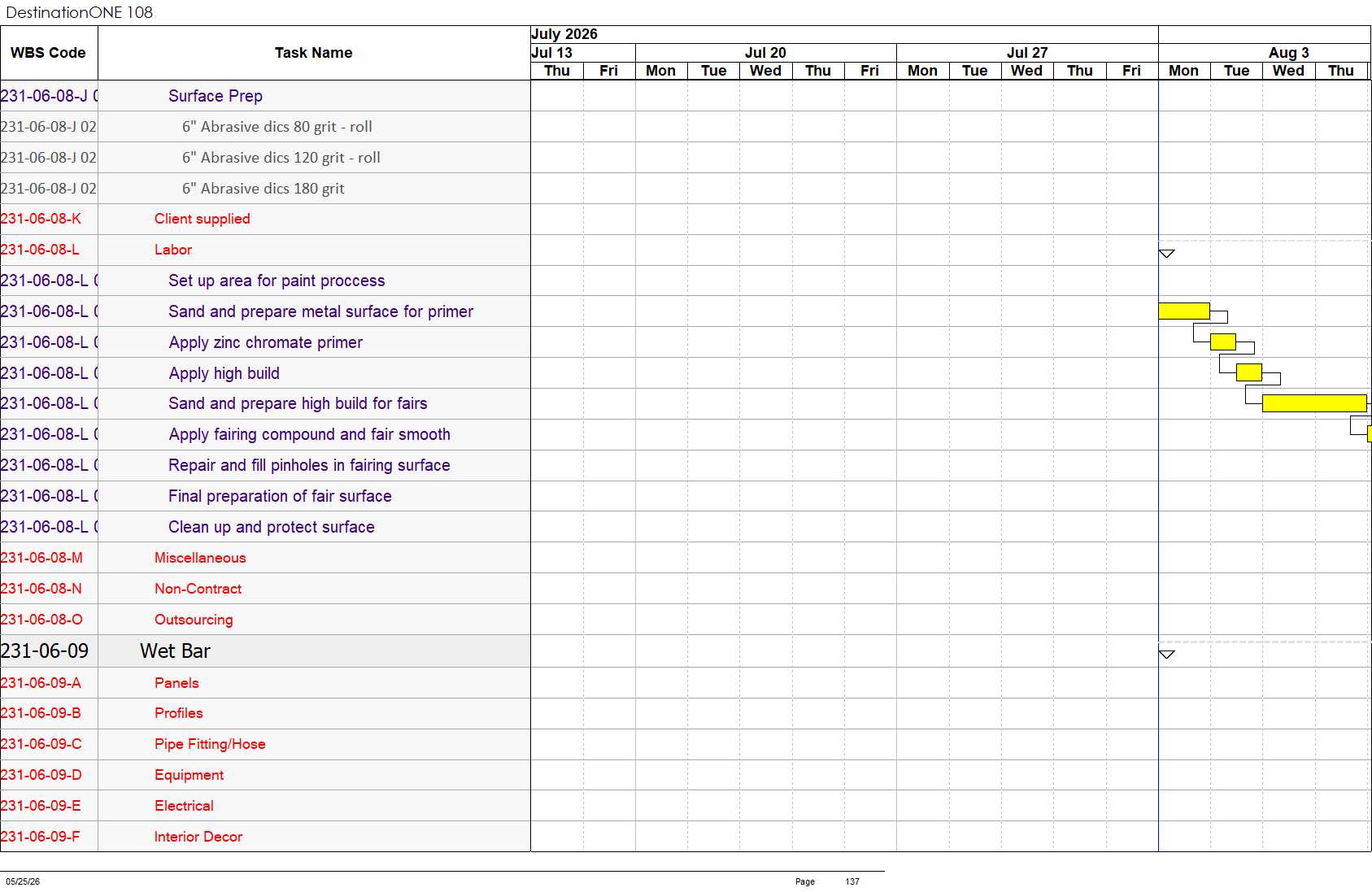Select the Client supplied task
The width and height of the screenshot is (1372, 892).
[x=203, y=219]
